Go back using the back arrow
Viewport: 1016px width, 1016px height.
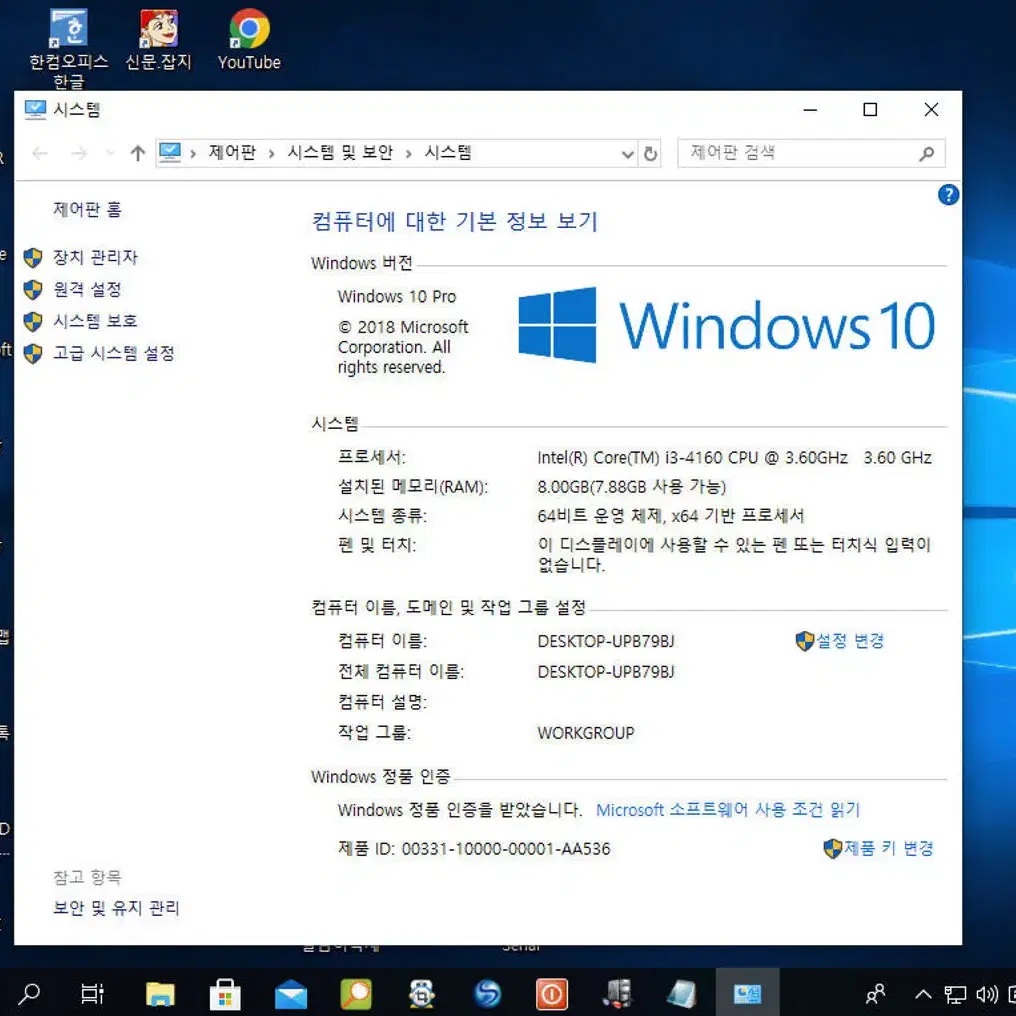pyautogui.click(x=40, y=154)
